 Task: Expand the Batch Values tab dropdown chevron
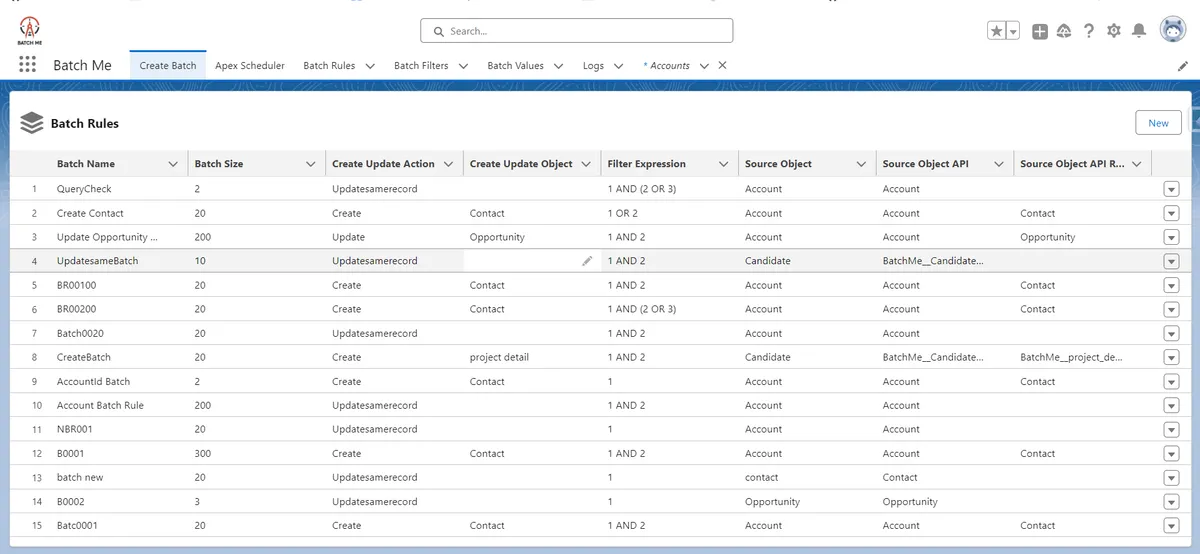558,66
